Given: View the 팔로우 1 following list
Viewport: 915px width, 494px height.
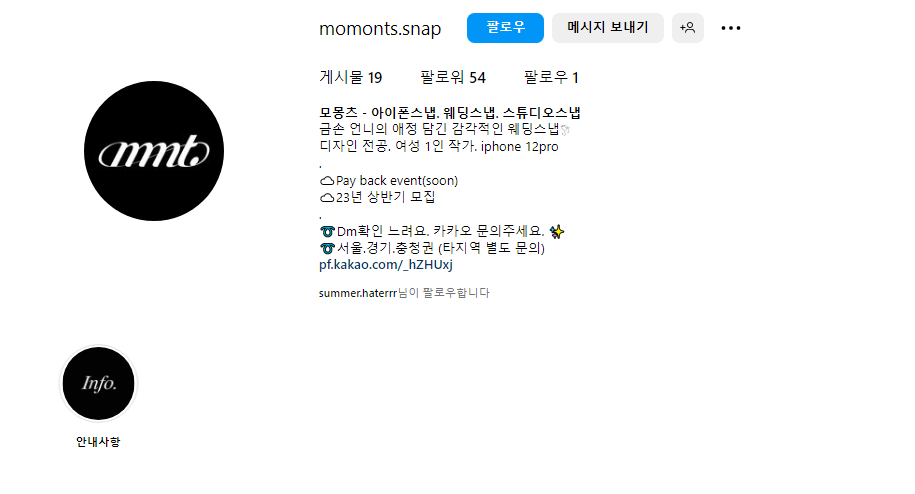Looking at the screenshot, I should (x=551, y=78).
